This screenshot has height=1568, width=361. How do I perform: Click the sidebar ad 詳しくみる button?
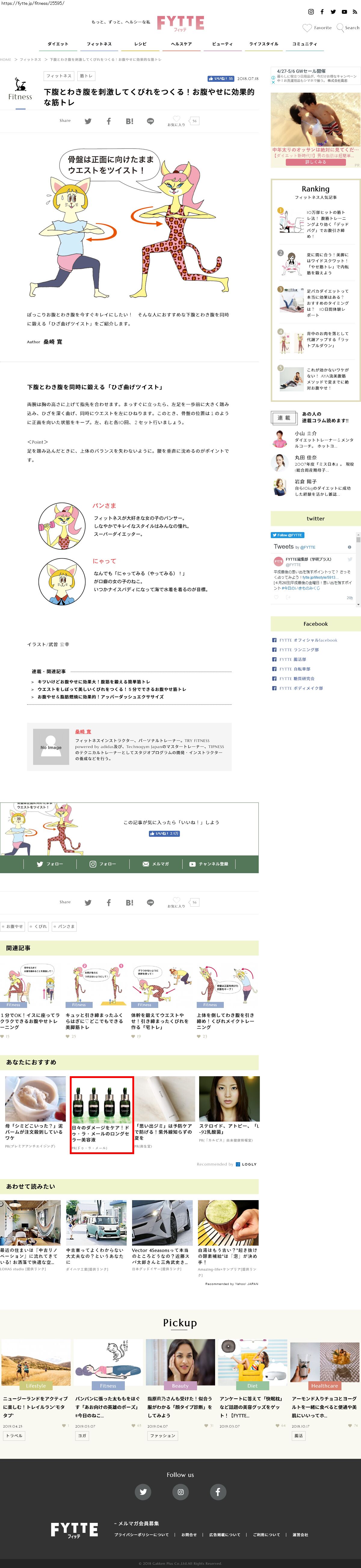pyautogui.click(x=315, y=162)
